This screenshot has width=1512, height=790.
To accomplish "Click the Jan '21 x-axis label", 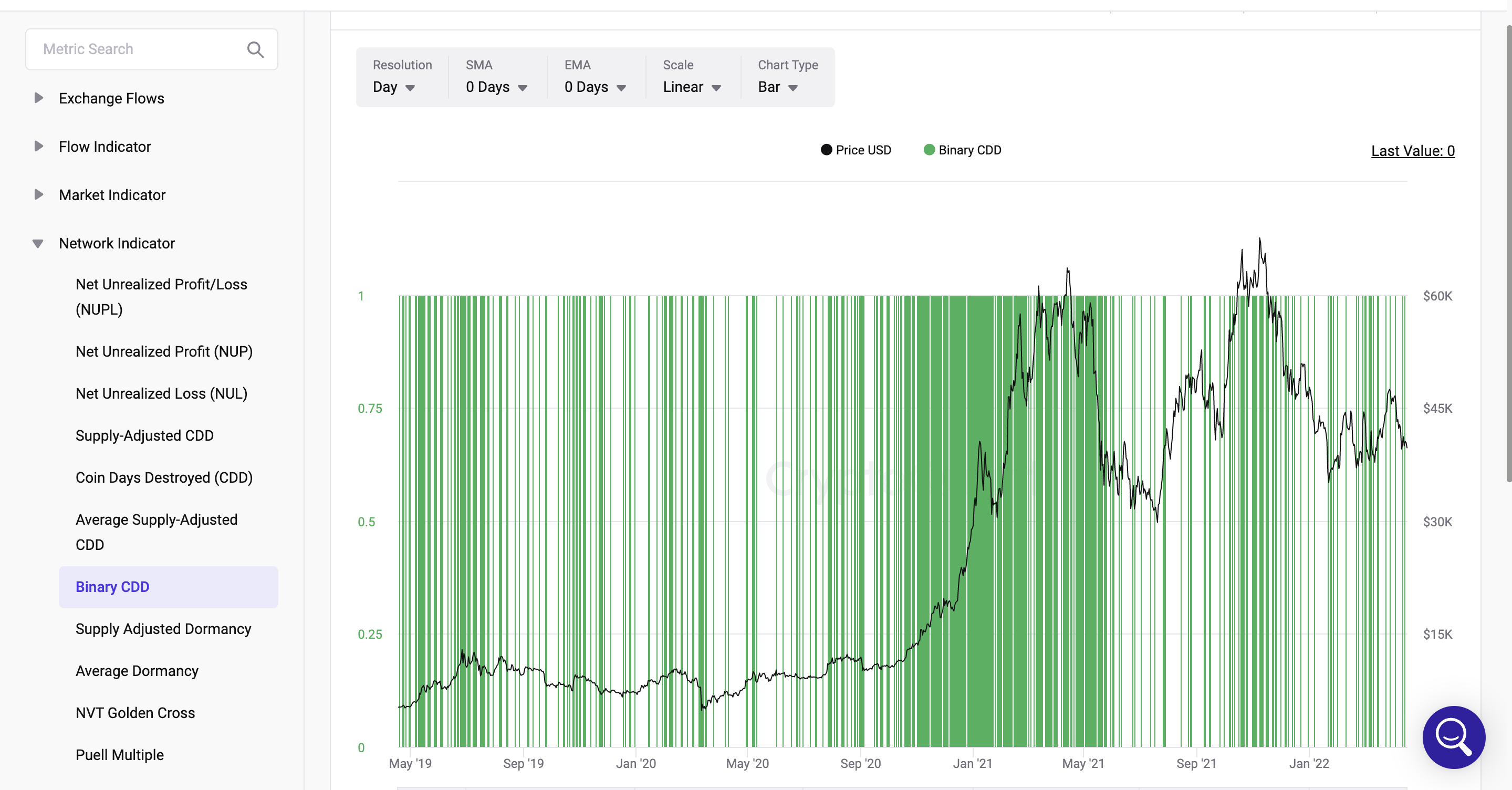I will tap(972, 763).
